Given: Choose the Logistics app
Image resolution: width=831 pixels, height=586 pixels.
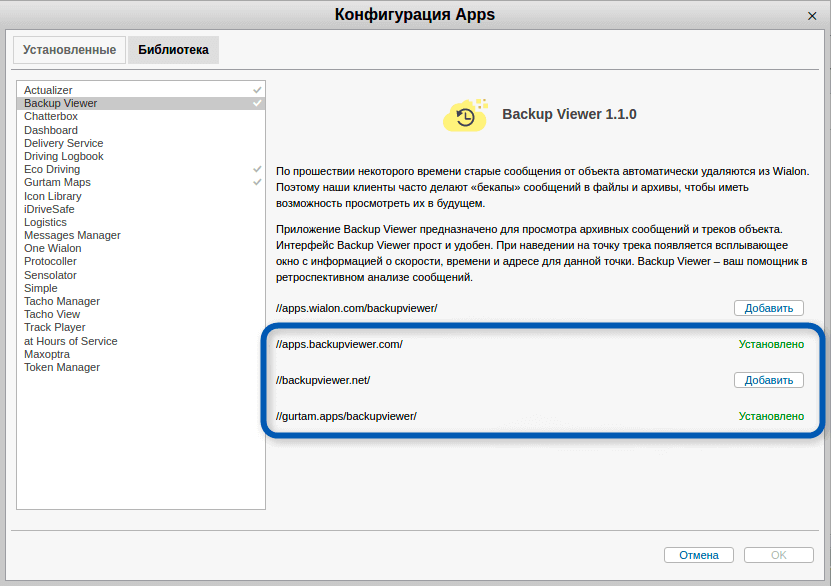Looking at the screenshot, I should point(141,223).
